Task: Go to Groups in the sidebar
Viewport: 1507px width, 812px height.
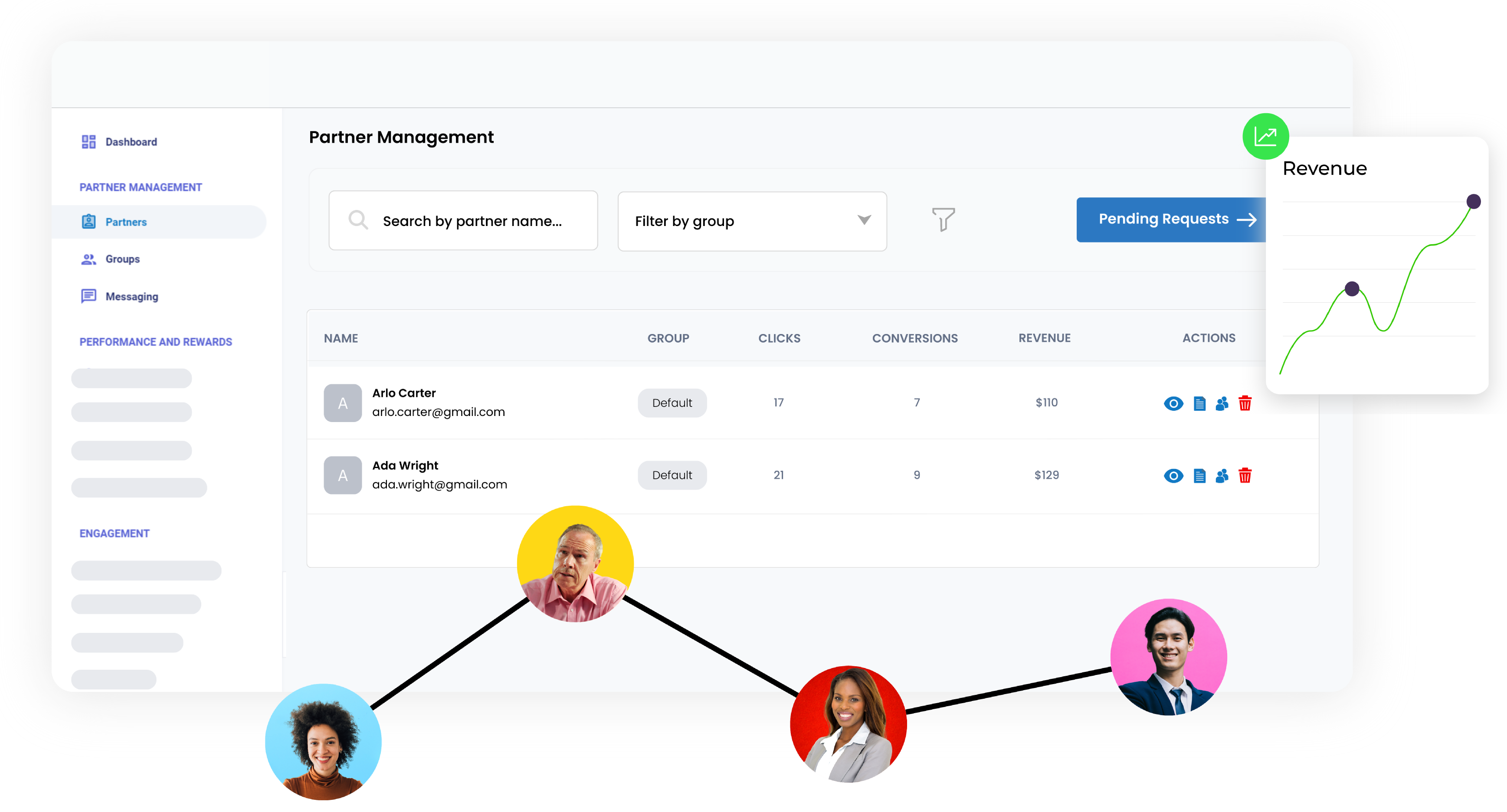Action: point(122,259)
